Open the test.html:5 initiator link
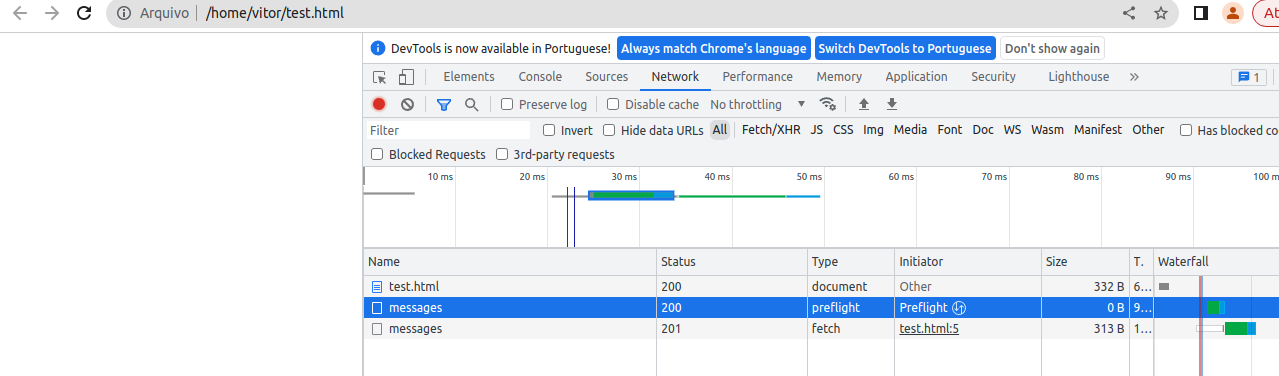The height and width of the screenshot is (376, 1279). [929, 328]
